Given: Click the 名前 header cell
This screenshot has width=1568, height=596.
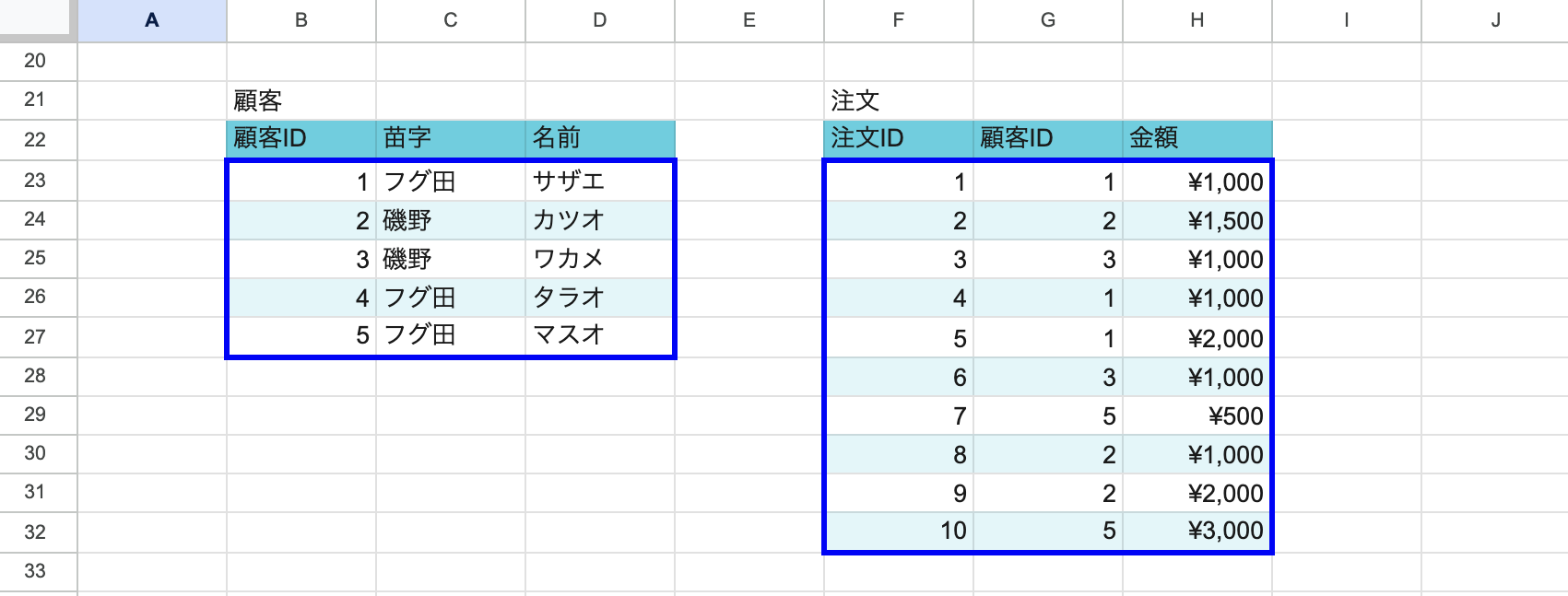Looking at the screenshot, I should click(599, 138).
